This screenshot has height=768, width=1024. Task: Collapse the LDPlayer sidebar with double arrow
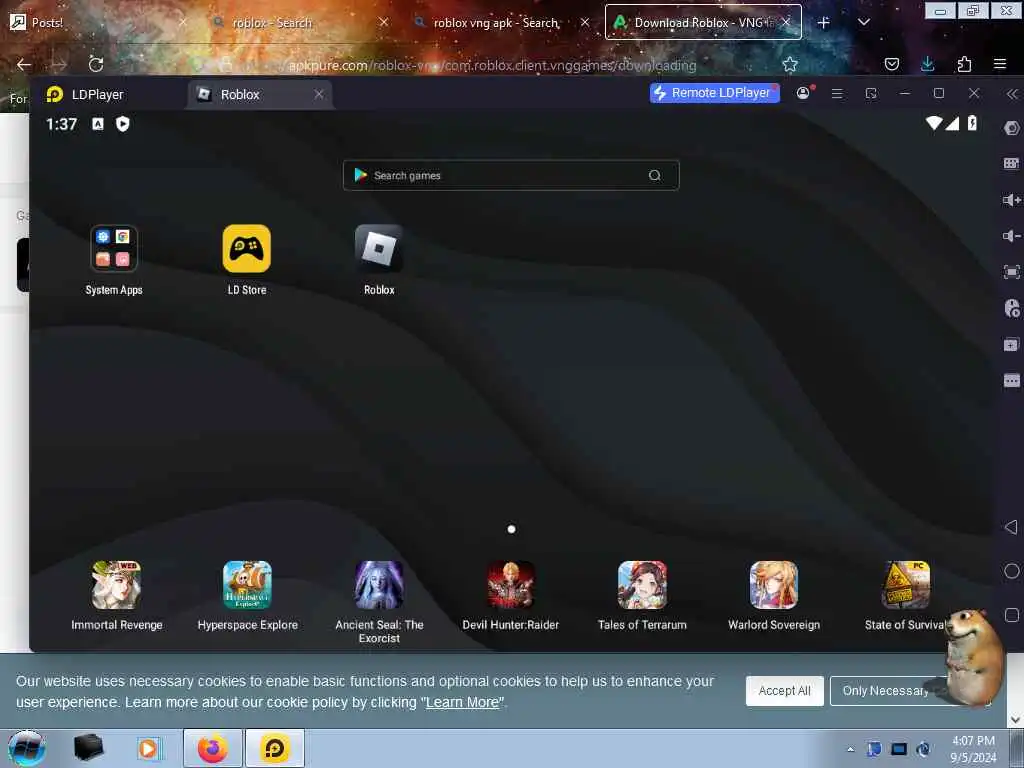point(1012,94)
